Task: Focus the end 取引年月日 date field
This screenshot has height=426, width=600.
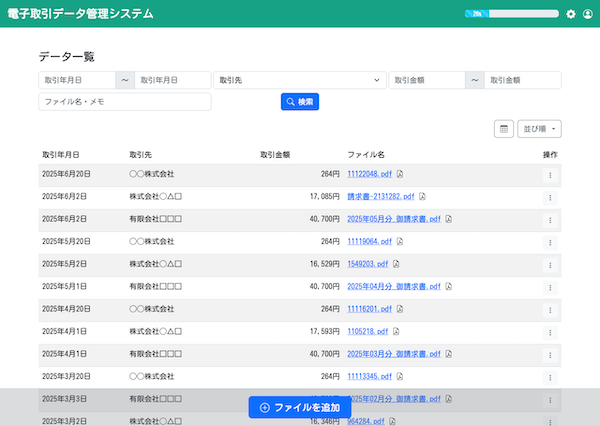Action: 173,80
